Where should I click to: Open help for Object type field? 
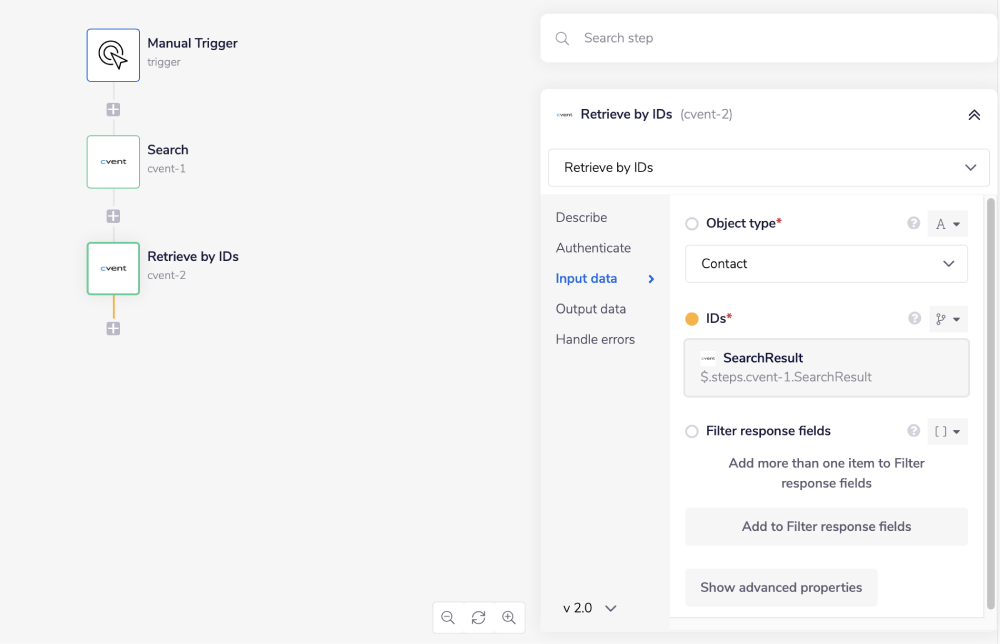(x=913, y=223)
